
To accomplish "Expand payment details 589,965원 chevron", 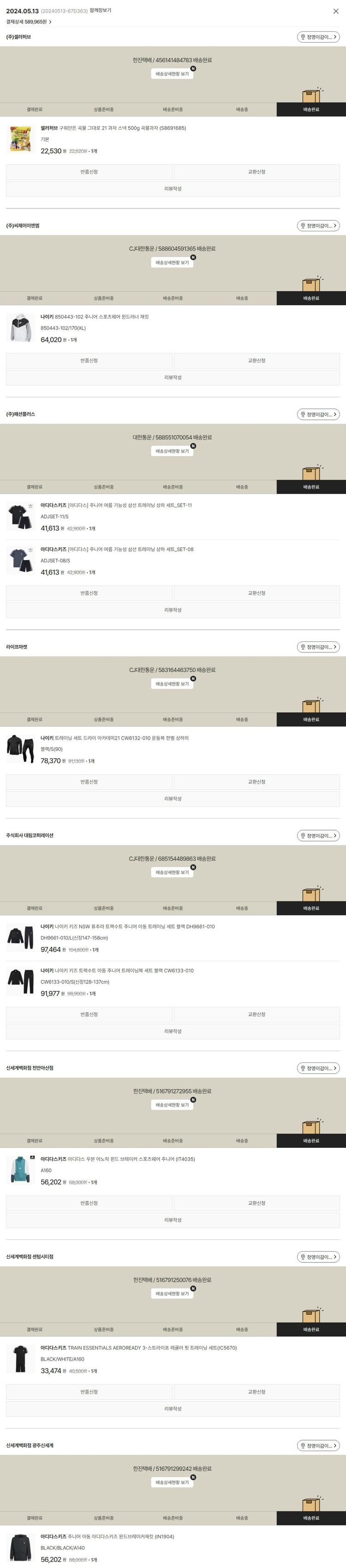I will click(50, 22).
